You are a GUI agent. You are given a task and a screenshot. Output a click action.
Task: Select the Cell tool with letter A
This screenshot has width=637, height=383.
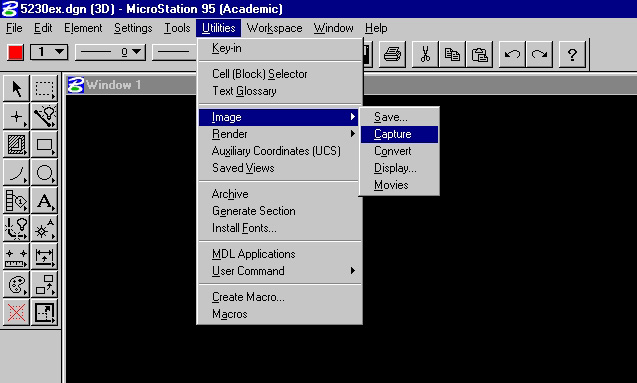click(x=44, y=228)
